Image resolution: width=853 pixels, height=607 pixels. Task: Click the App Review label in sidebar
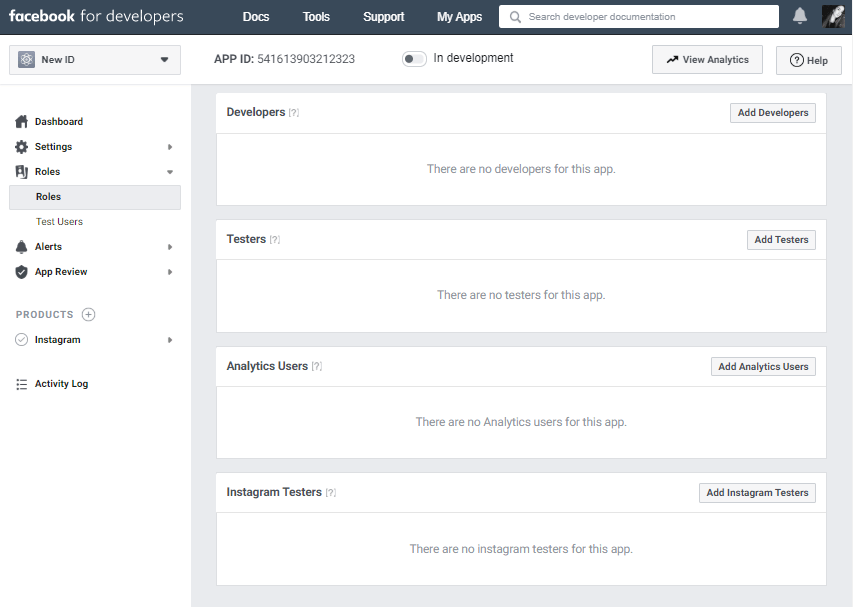coord(61,271)
